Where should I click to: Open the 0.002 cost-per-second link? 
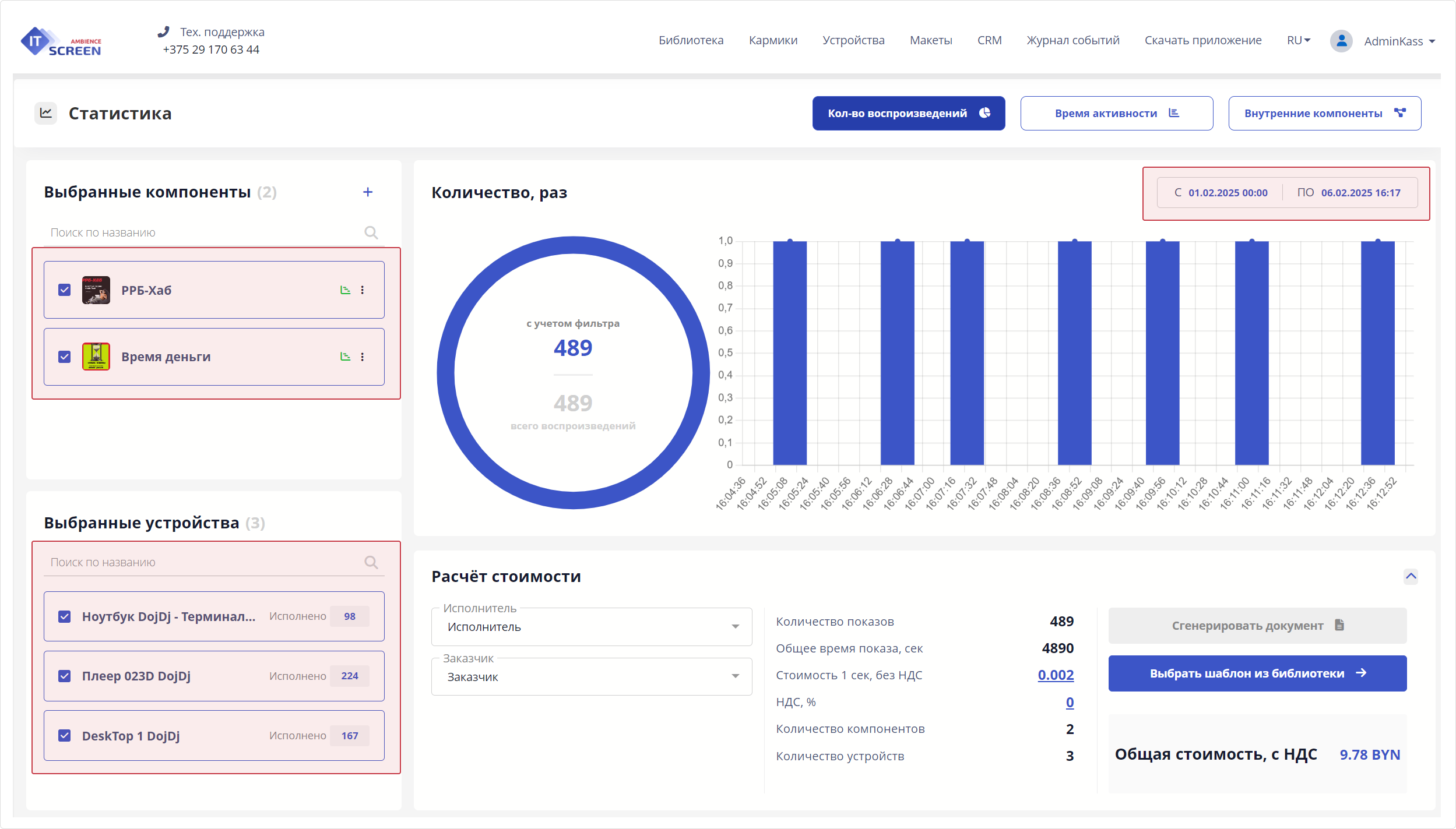coord(1056,675)
